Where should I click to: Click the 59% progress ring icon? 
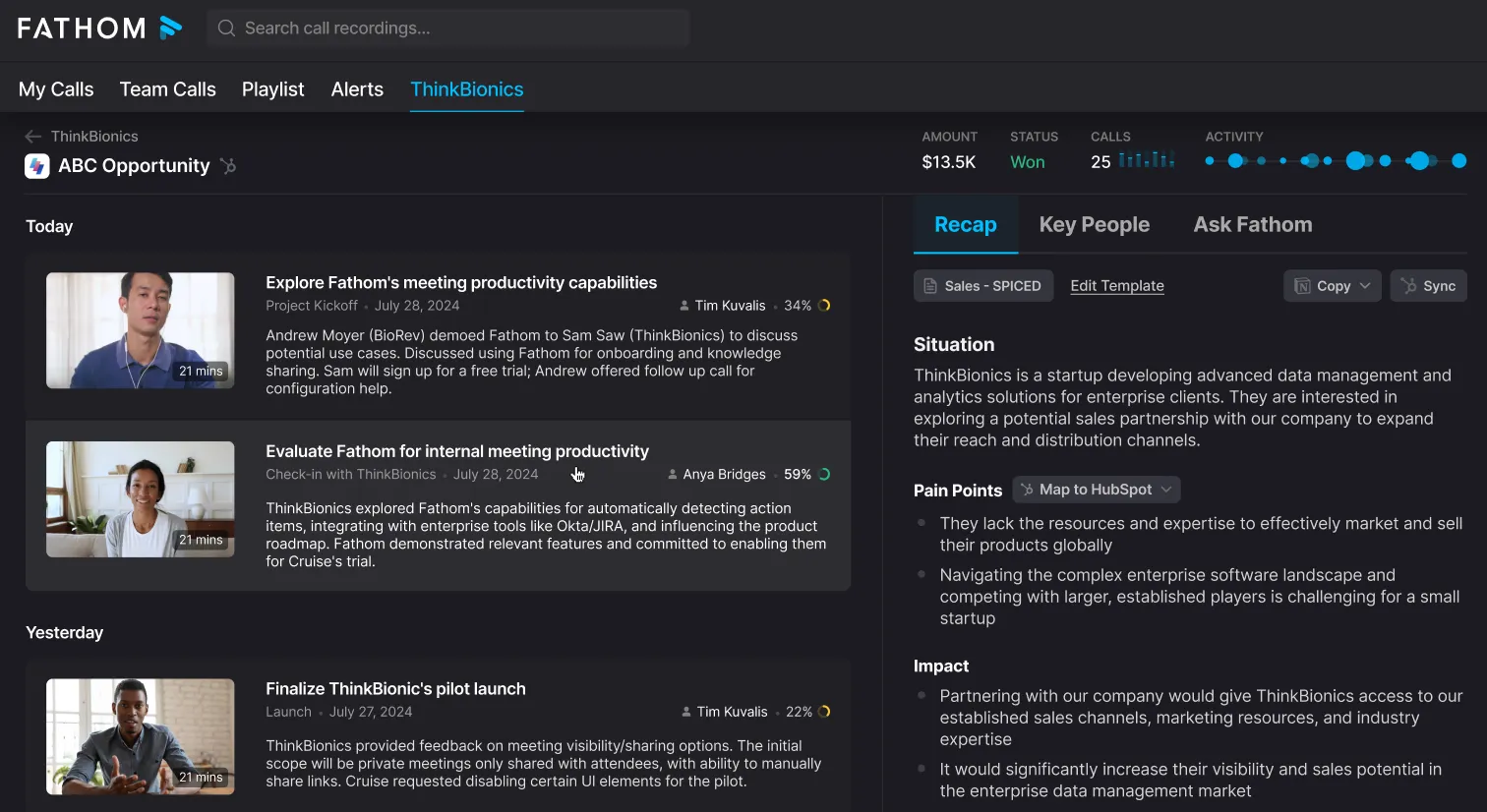point(824,475)
